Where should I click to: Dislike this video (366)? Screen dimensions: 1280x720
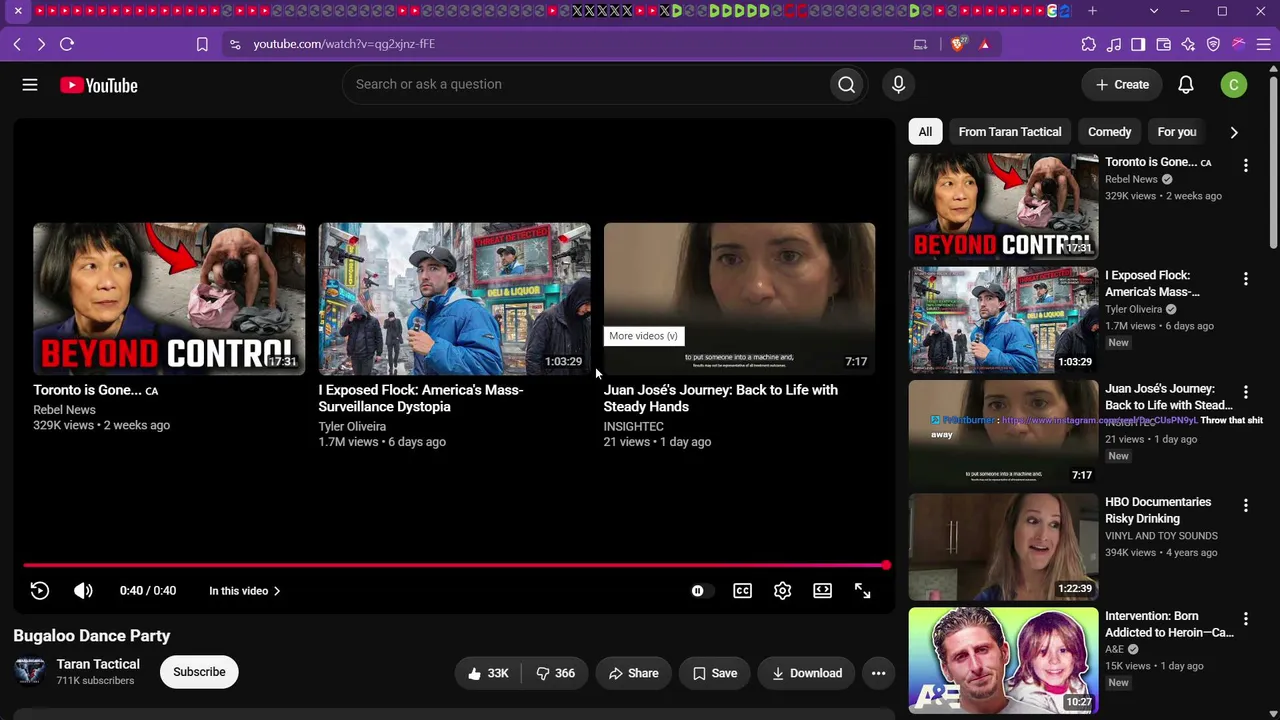click(555, 673)
